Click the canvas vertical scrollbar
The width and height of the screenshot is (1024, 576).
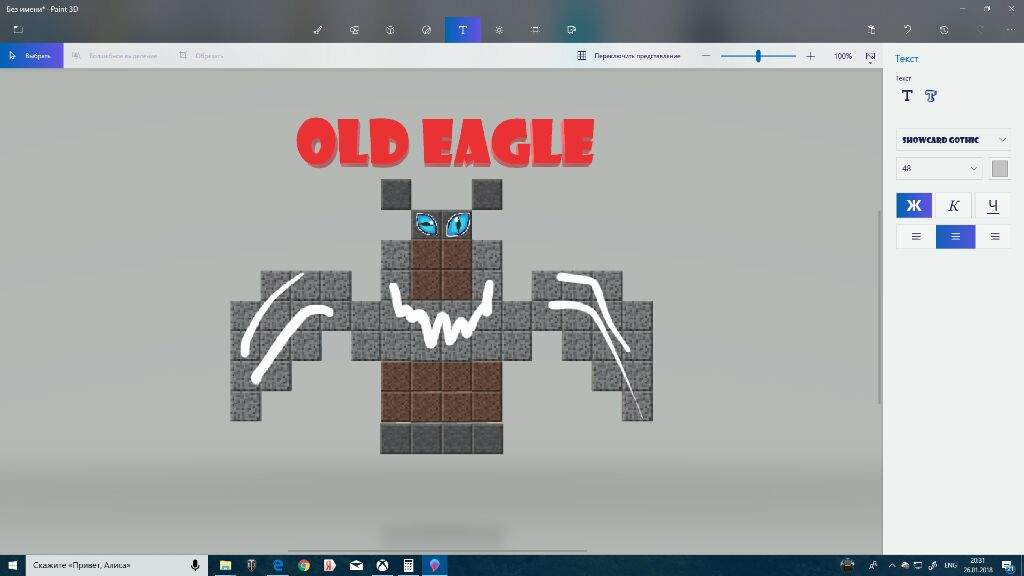879,307
